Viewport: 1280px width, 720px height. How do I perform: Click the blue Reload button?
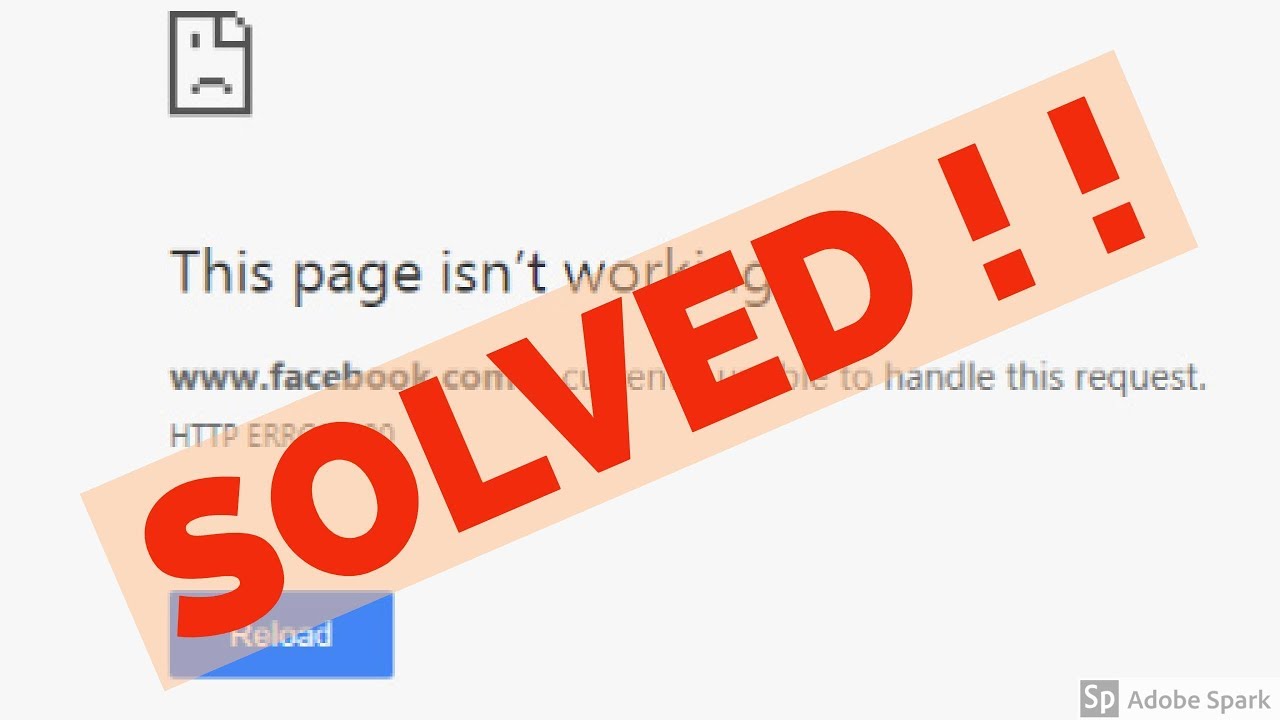tap(281, 634)
